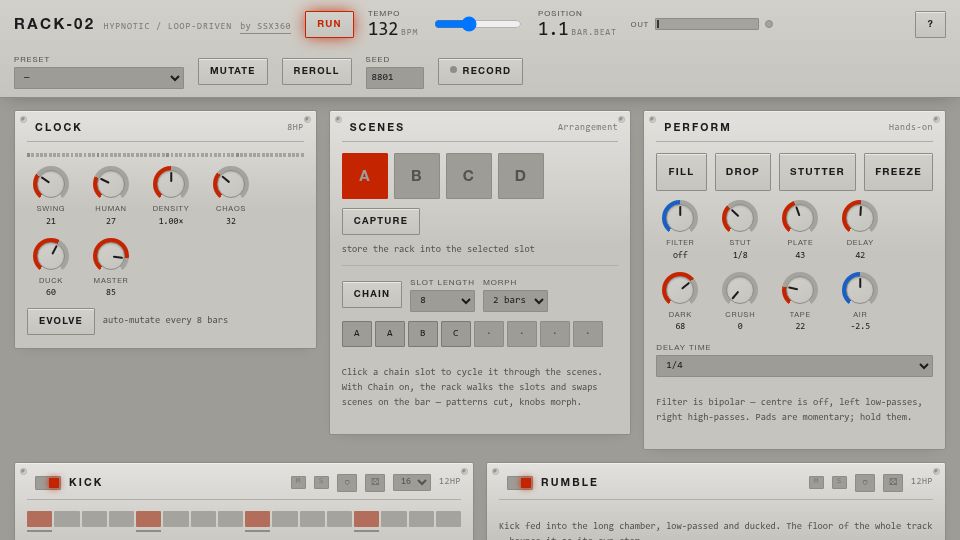Randomize RUMBLE with its dice icon
This screenshot has height=540, width=960.
pos(893,482)
